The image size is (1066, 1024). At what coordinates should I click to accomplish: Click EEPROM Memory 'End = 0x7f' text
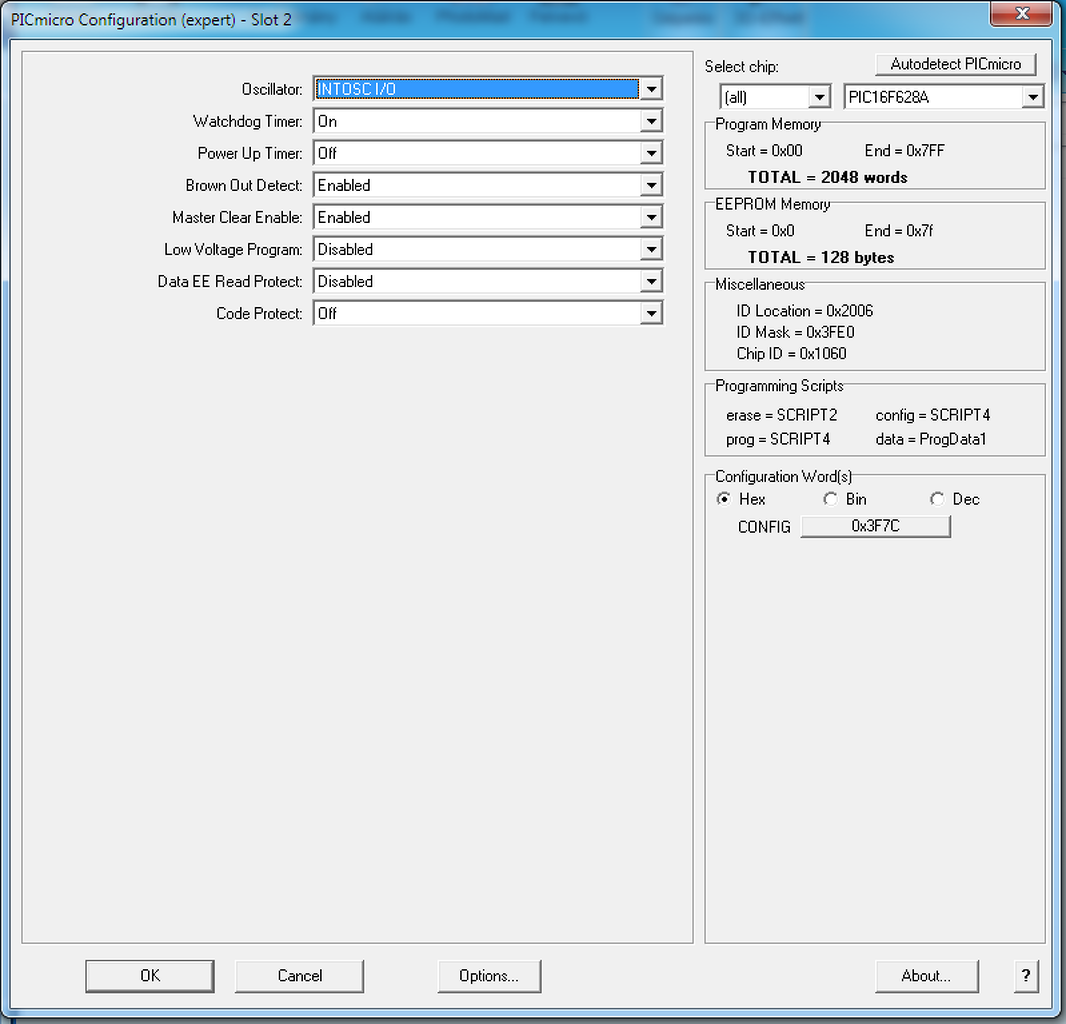click(x=899, y=231)
